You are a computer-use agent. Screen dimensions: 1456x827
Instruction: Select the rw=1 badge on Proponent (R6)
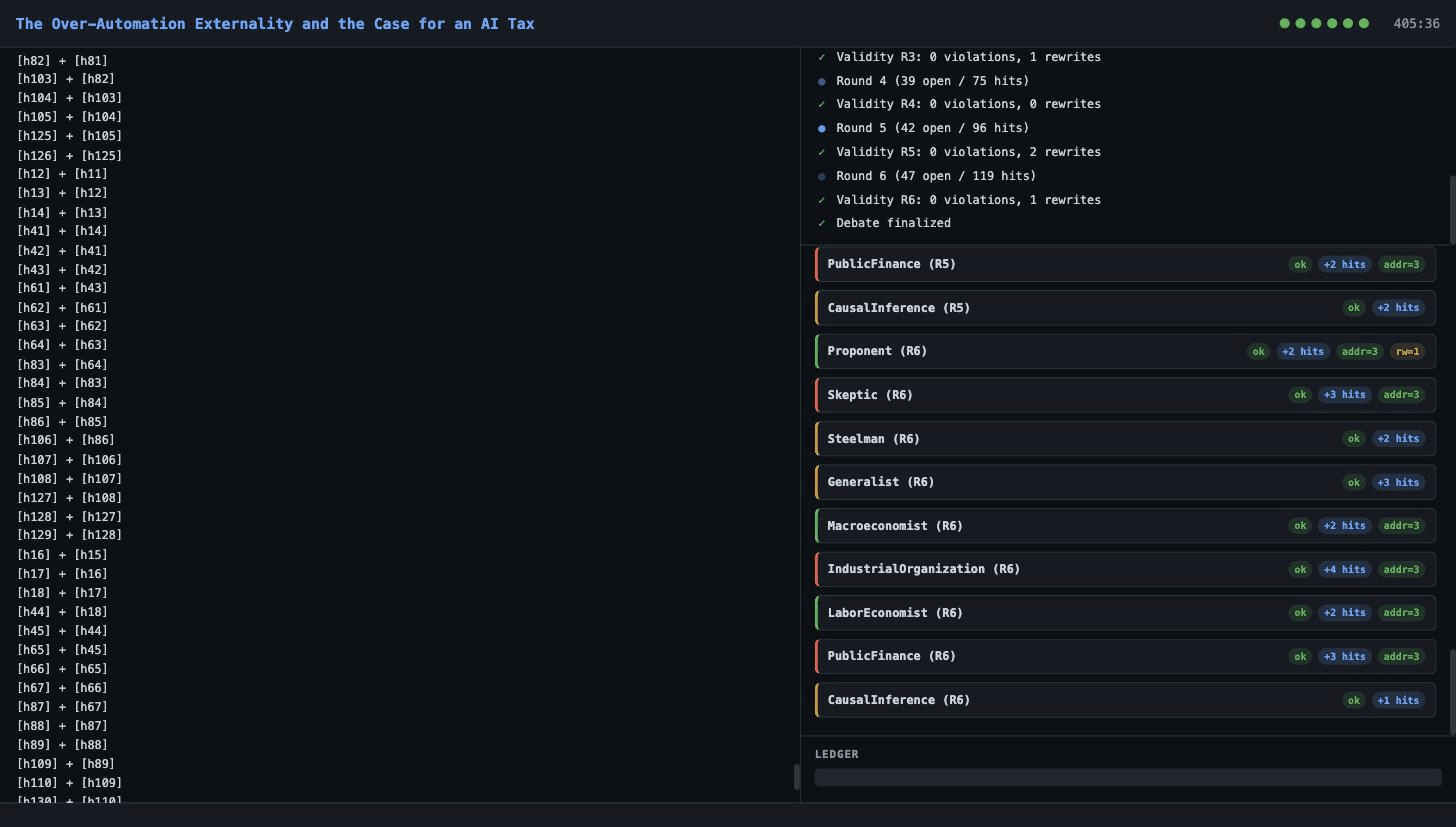(1408, 351)
